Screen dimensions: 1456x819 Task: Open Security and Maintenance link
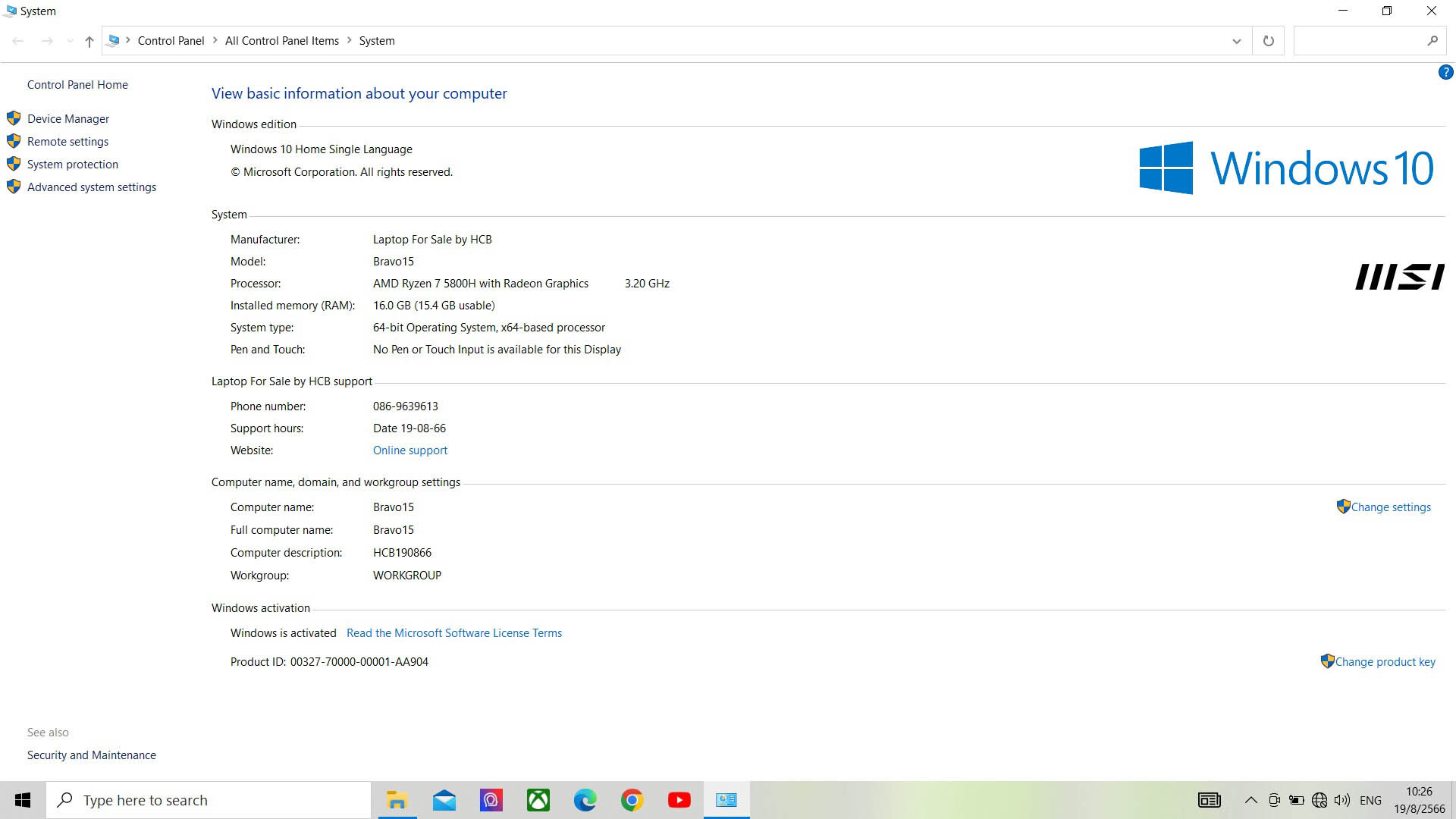coord(92,755)
